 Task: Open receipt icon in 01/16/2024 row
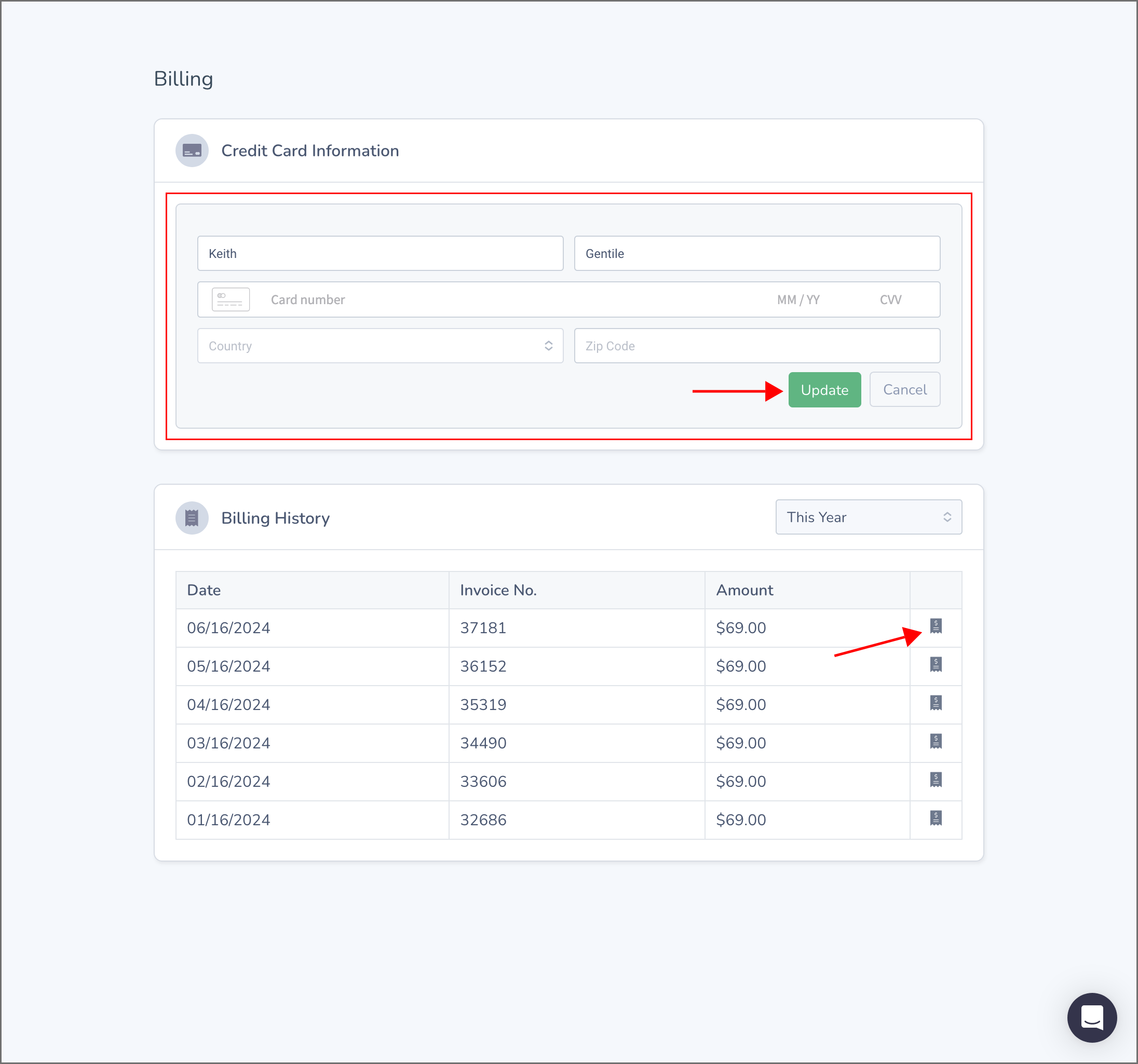point(936,818)
